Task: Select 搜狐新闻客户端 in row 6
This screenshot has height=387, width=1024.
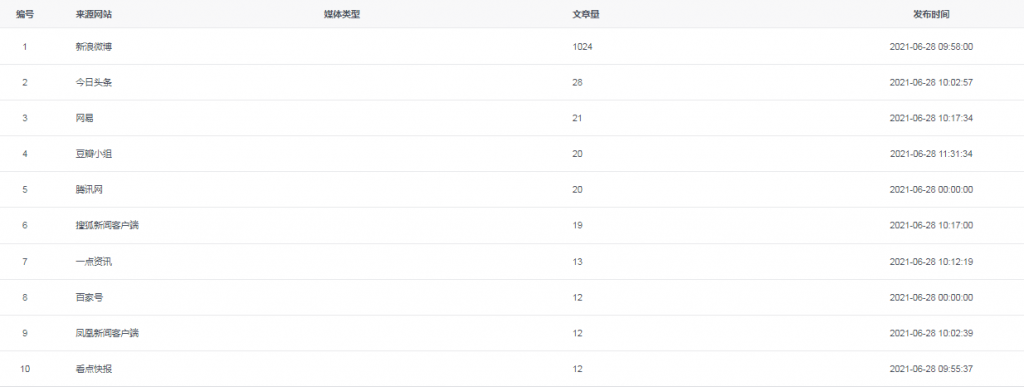Action: pyautogui.click(x=107, y=226)
